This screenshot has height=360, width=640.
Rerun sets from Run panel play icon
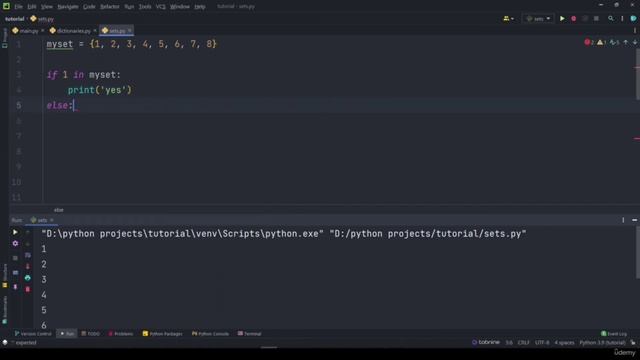[15, 232]
